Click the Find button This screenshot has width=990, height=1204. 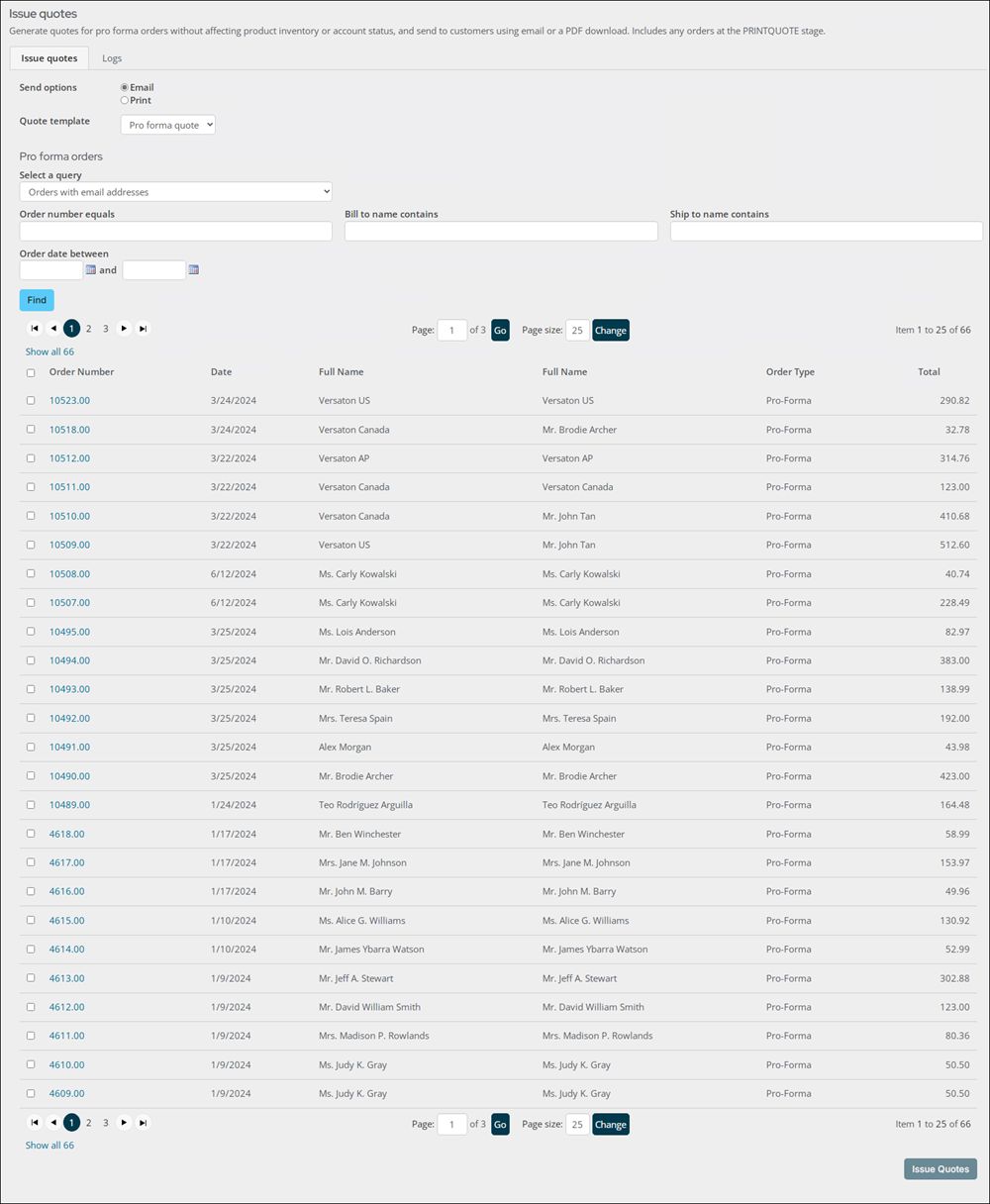pyautogui.click(x=37, y=300)
